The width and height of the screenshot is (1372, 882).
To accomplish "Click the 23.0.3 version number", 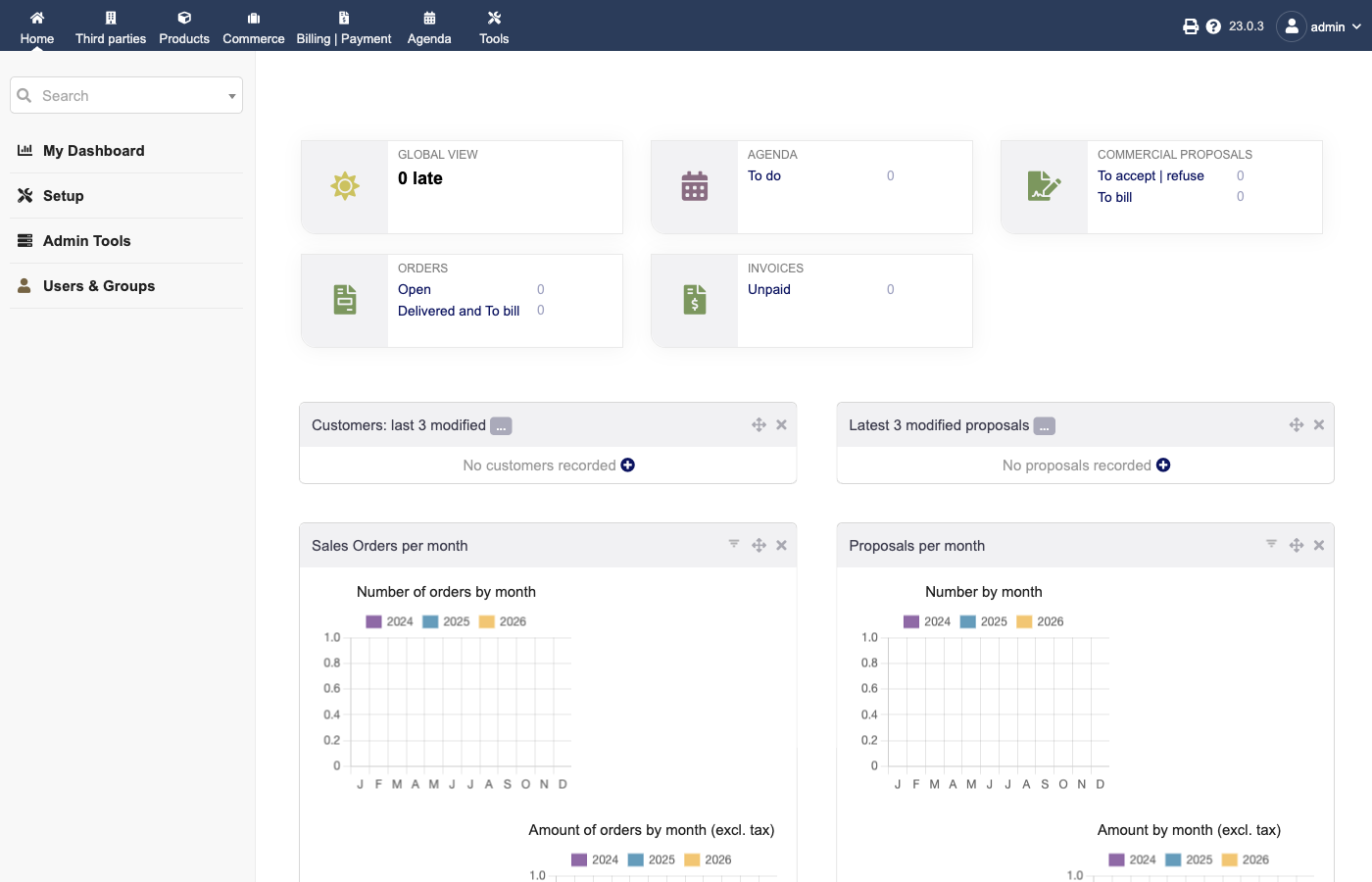I will point(1247,26).
